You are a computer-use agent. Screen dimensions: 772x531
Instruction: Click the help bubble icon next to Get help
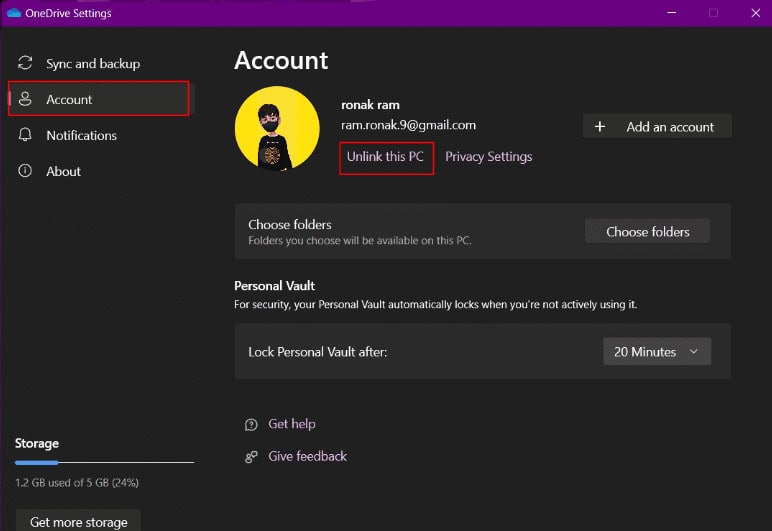[251, 424]
